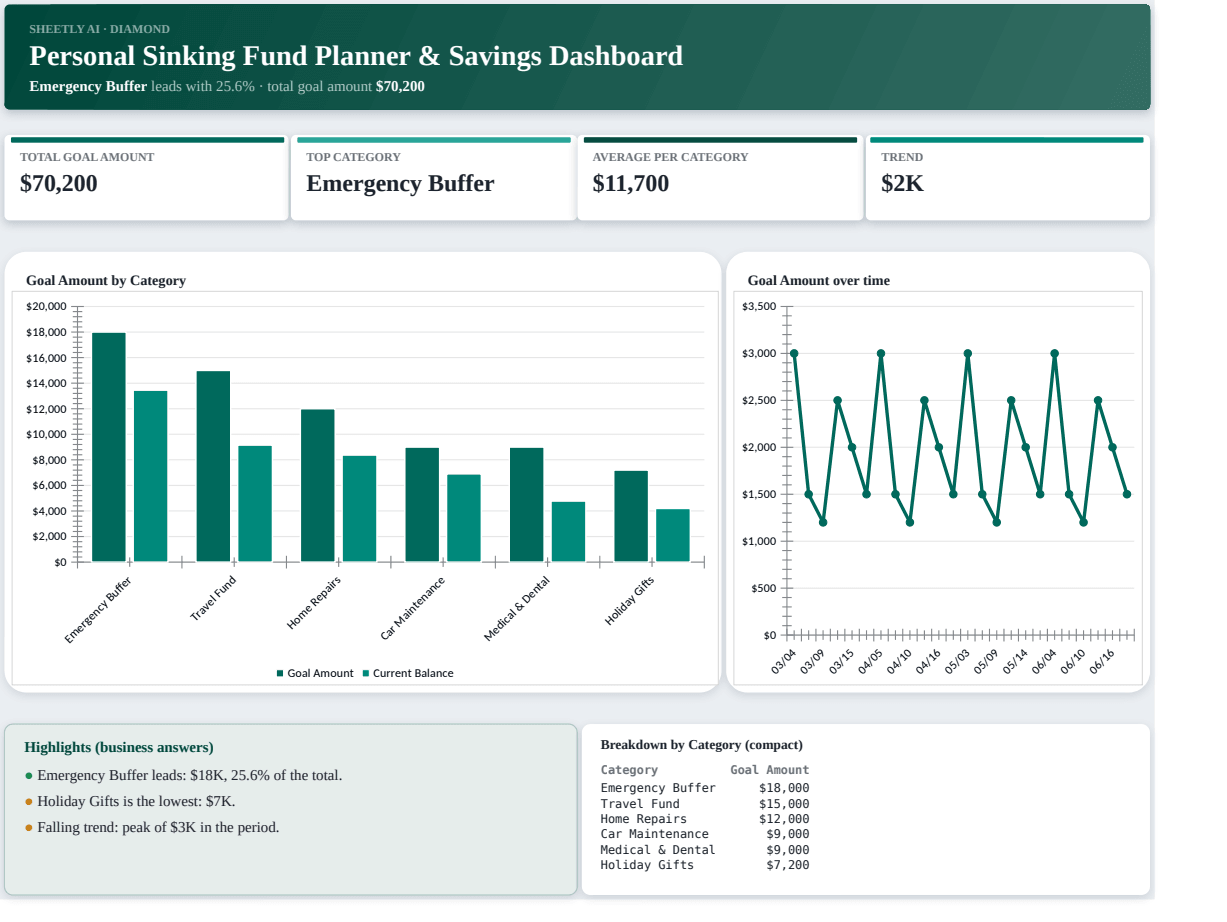Select the Top Category card value Emergency Buffer
This screenshot has height=922, width=1227.
pos(400,183)
